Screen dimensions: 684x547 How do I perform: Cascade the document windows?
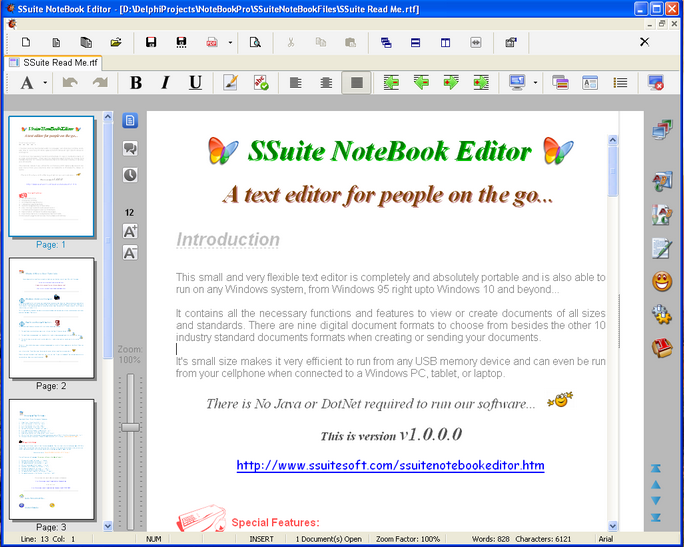[386, 42]
